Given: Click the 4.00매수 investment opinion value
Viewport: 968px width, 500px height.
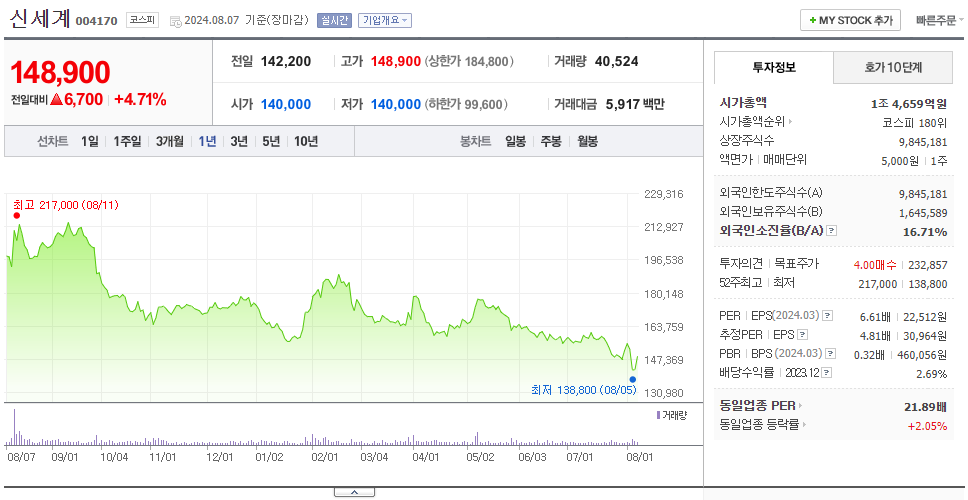Looking at the screenshot, I should point(875,264).
